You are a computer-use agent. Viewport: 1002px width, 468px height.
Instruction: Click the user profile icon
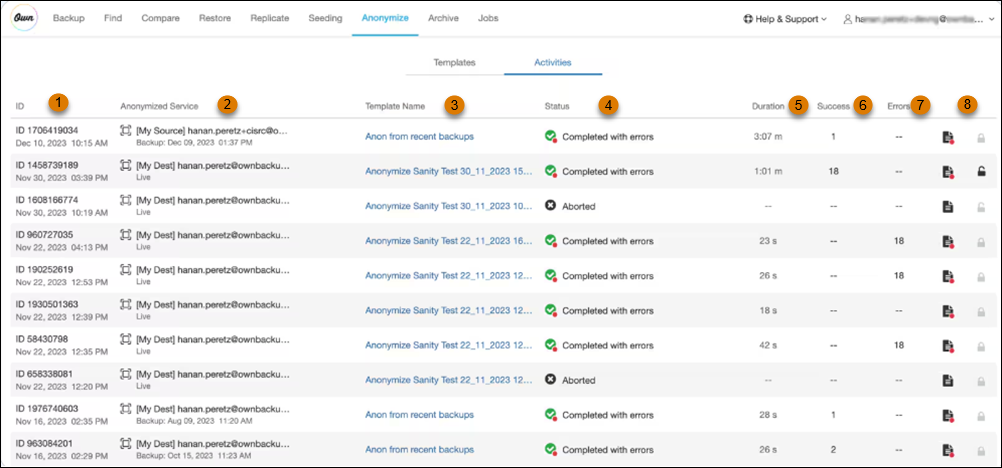coord(848,19)
